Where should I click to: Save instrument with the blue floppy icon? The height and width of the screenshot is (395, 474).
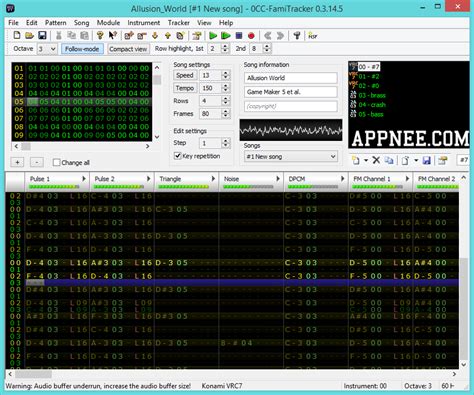coord(427,160)
